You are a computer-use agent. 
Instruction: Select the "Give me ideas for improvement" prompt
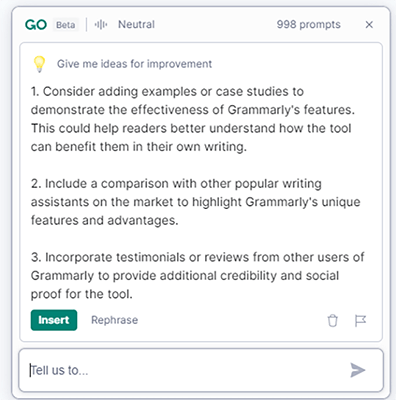[x=134, y=64]
